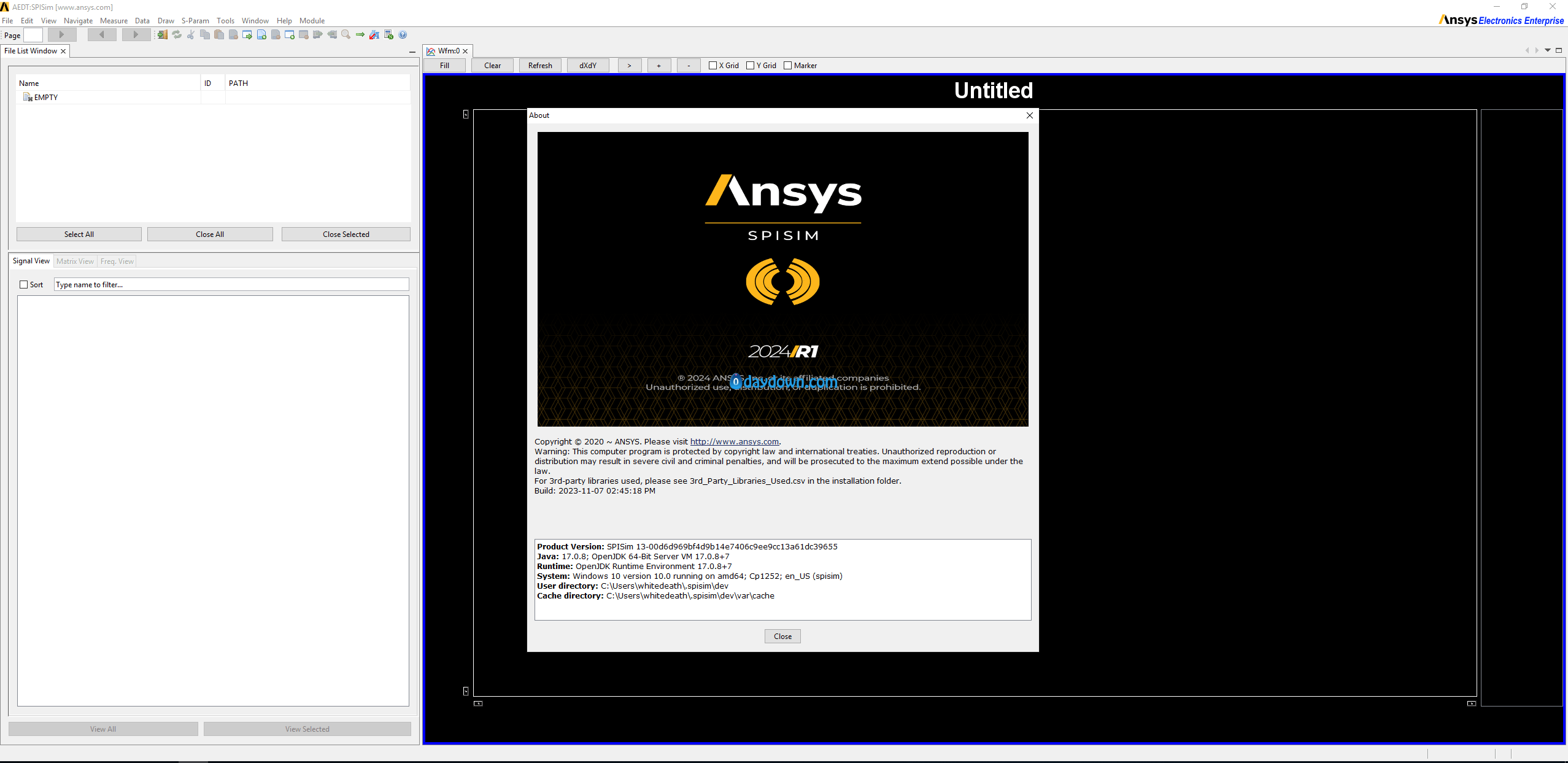Click the import file door-arrow toolbar icon
The height and width of the screenshot is (763, 1568).
[162, 35]
